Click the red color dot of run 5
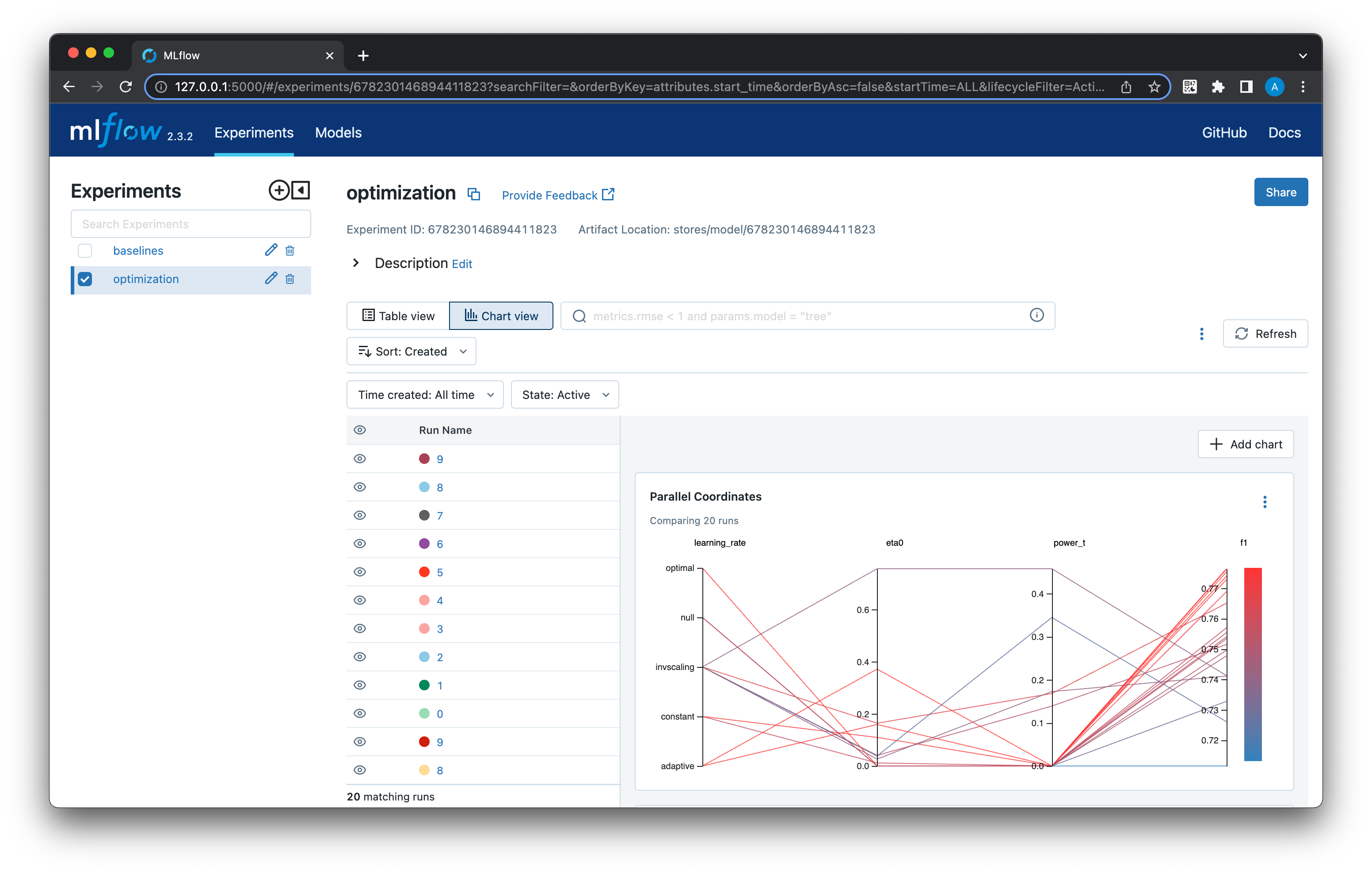The width and height of the screenshot is (1372, 873). click(x=424, y=572)
